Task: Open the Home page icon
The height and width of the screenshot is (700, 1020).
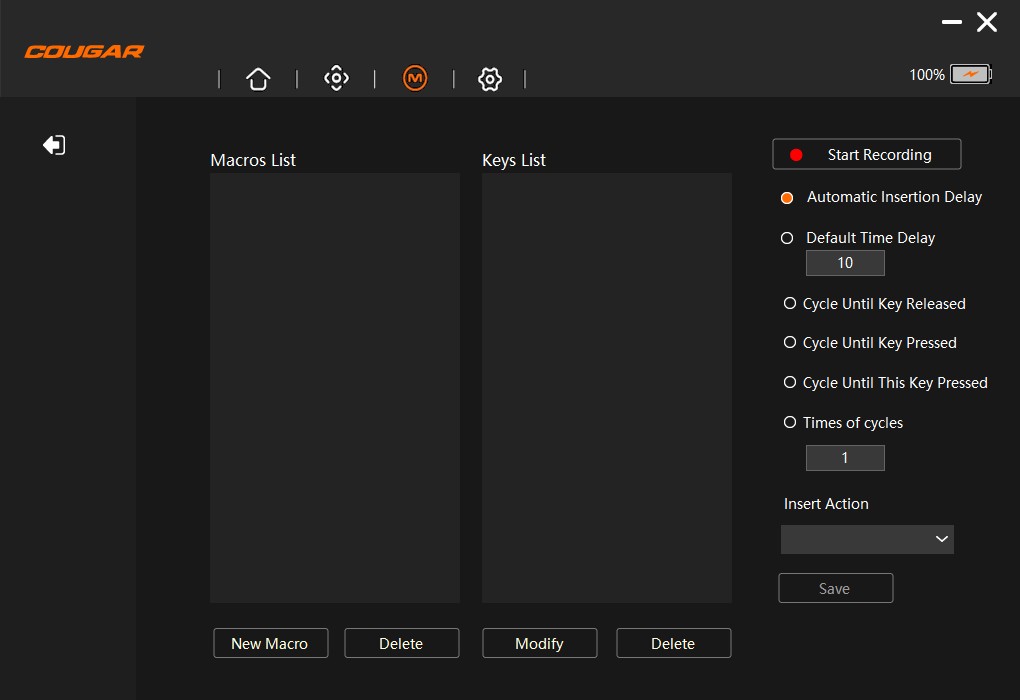Action: [258, 79]
